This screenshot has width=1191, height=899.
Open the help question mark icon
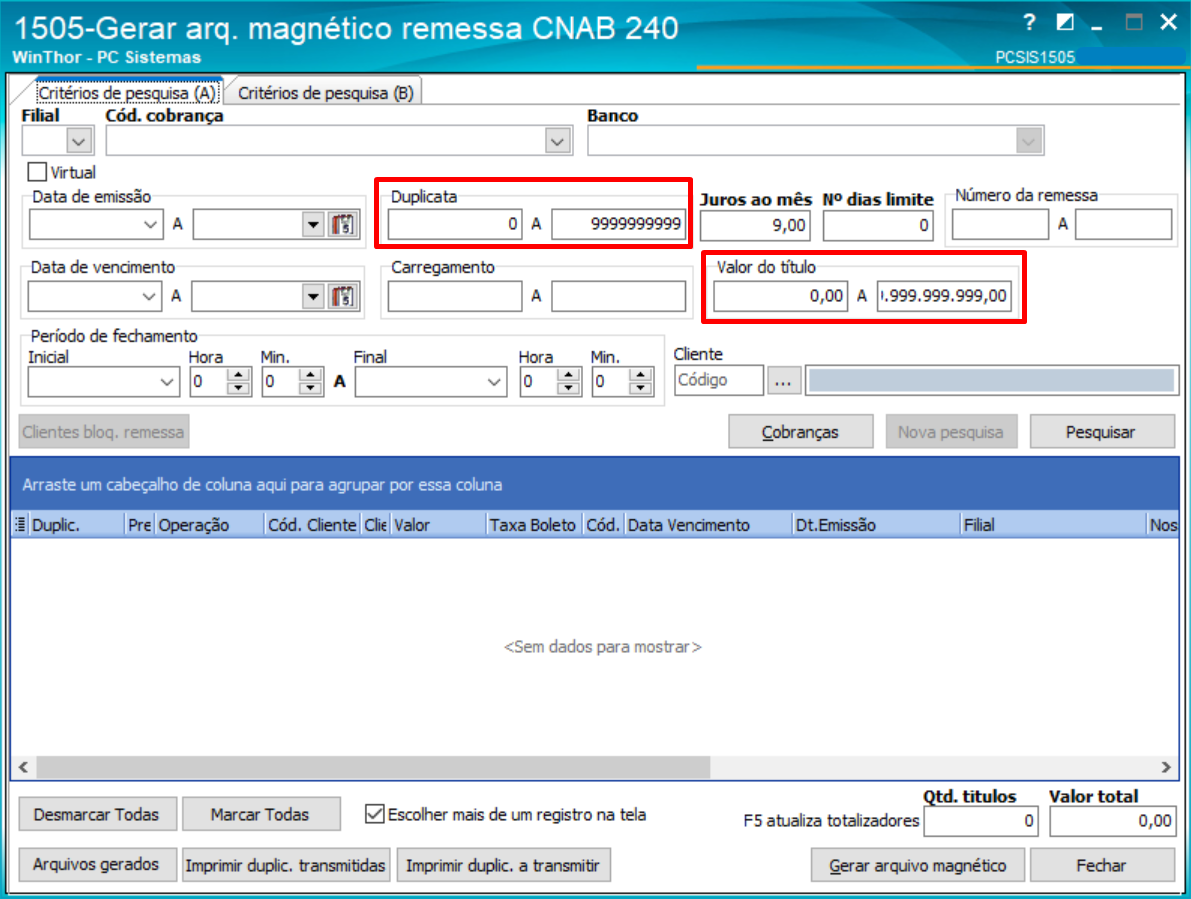1029,22
